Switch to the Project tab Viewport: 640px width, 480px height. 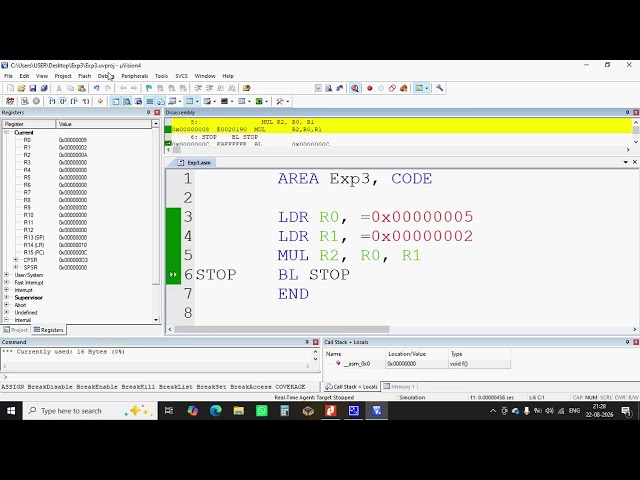click(x=16, y=330)
